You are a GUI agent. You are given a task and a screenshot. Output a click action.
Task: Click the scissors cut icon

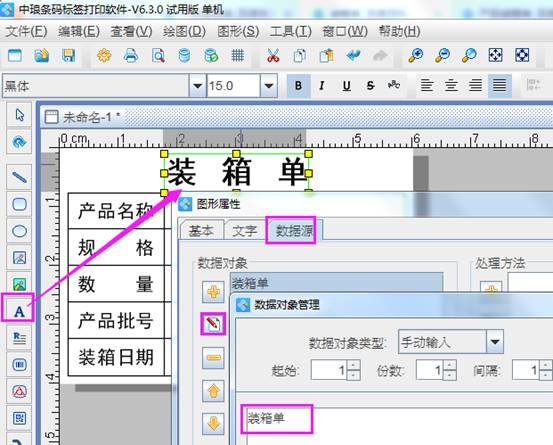tap(273, 55)
